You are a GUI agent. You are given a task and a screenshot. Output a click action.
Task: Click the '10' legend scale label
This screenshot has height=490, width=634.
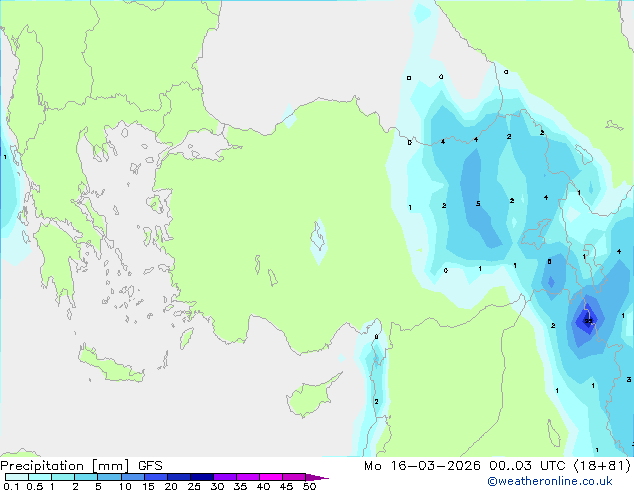click(125, 486)
